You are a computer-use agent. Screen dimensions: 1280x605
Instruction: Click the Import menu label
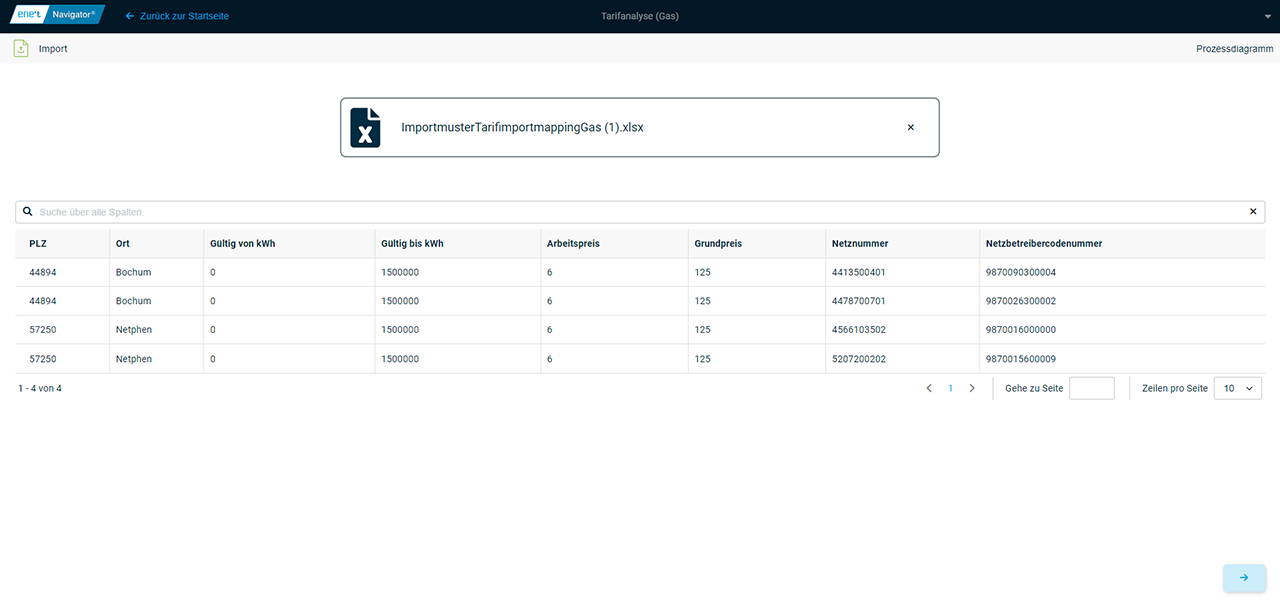(x=53, y=48)
